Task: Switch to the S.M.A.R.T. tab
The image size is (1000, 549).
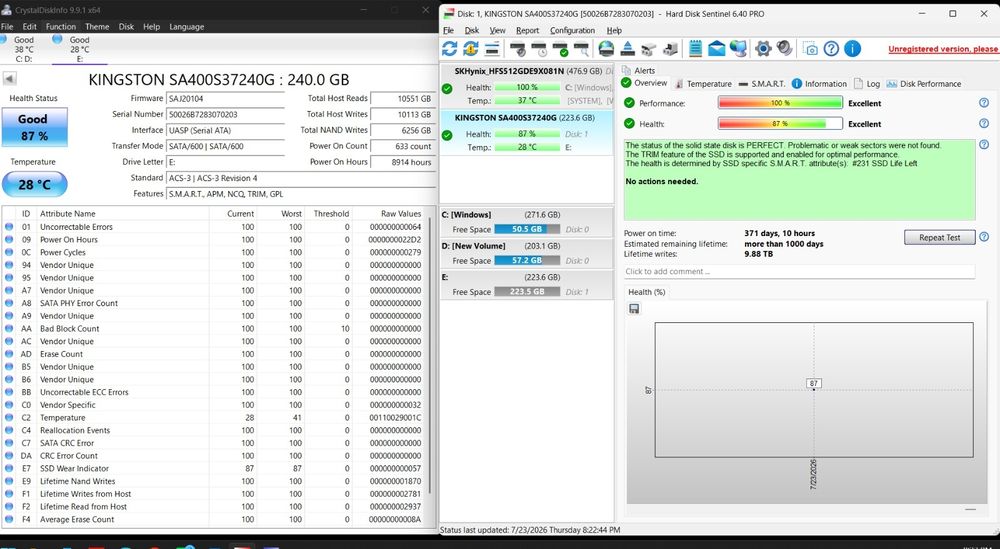Action: coord(761,84)
